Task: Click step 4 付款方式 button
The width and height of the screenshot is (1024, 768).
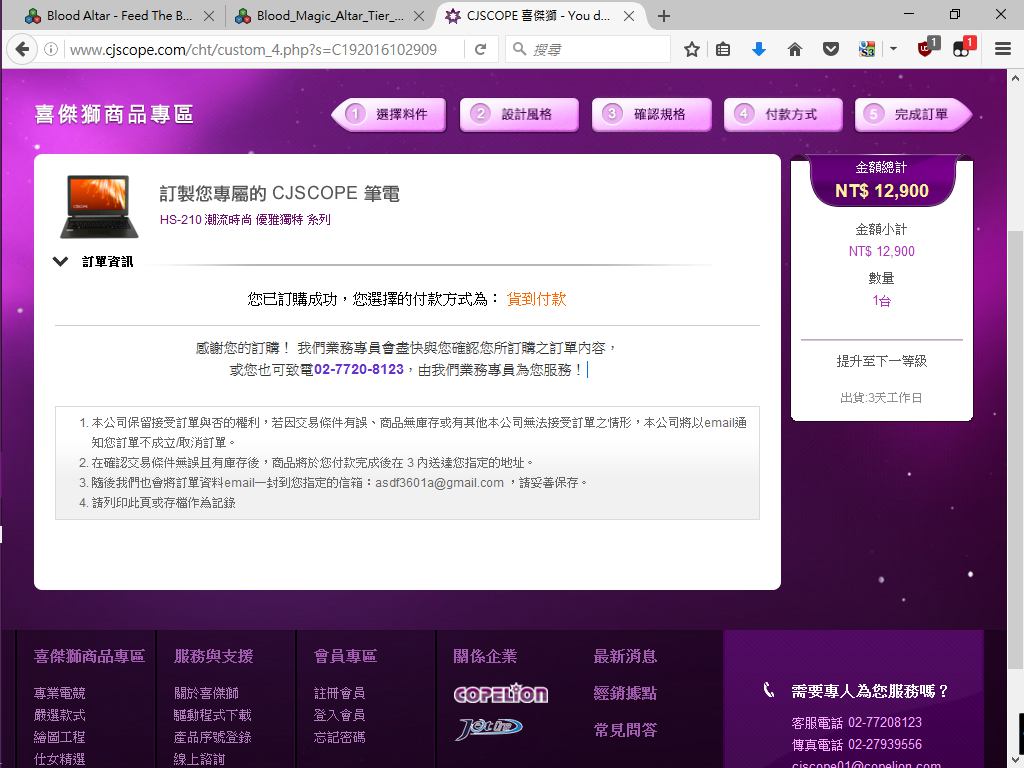Action: click(783, 114)
